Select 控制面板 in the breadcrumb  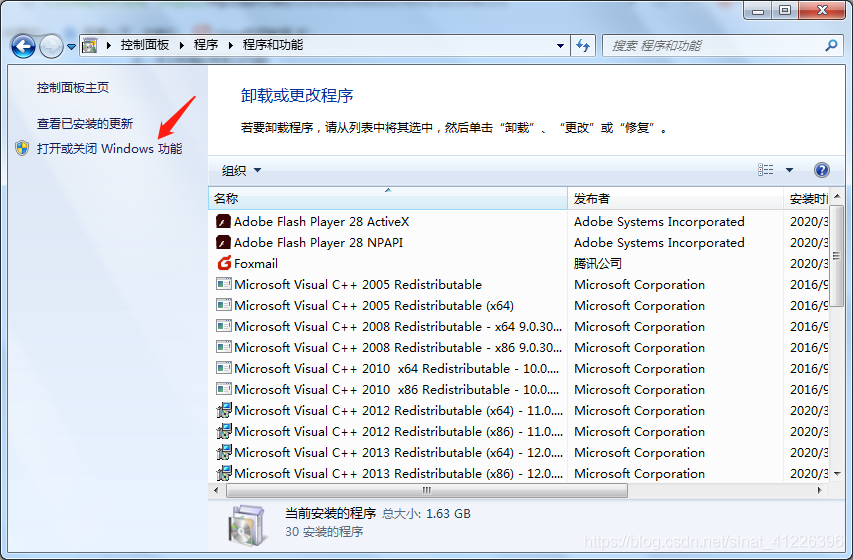tap(145, 45)
